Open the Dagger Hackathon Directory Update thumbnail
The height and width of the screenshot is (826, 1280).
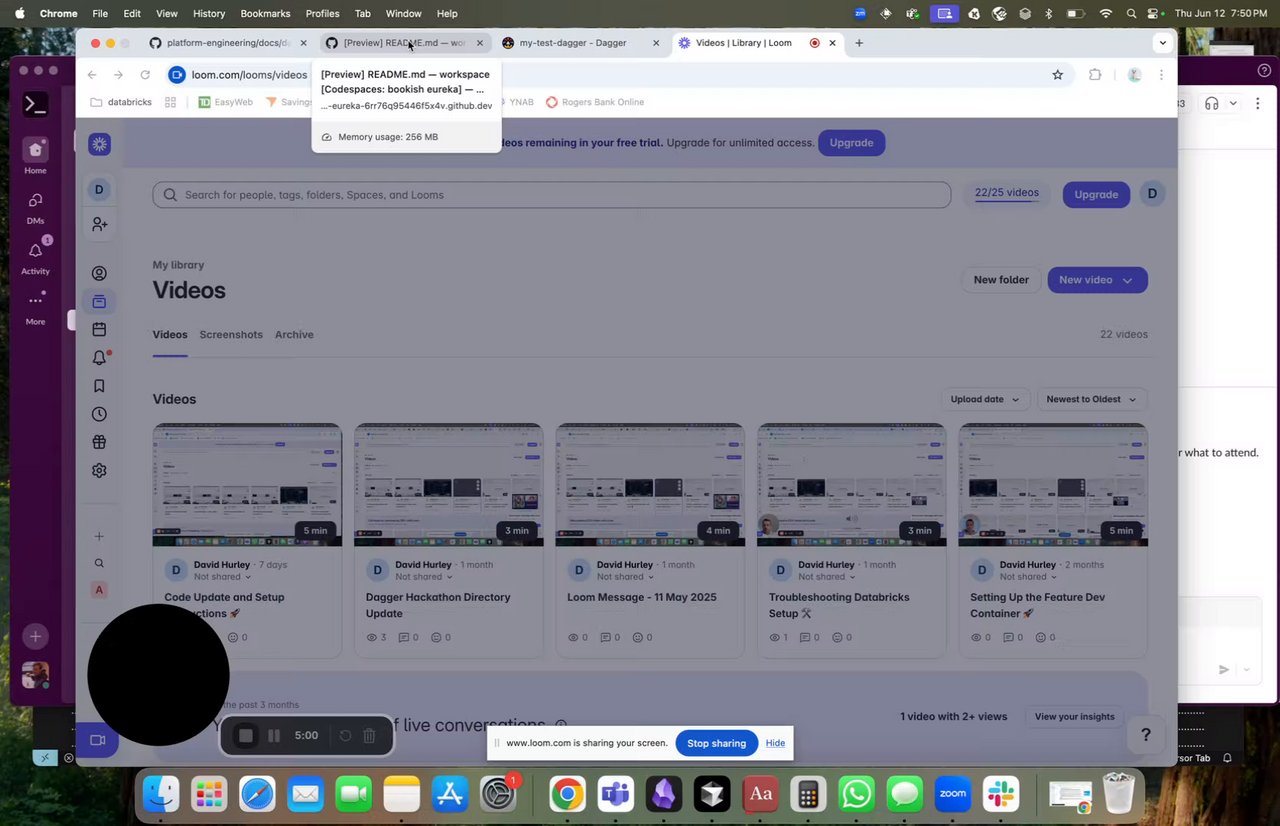click(448, 485)
